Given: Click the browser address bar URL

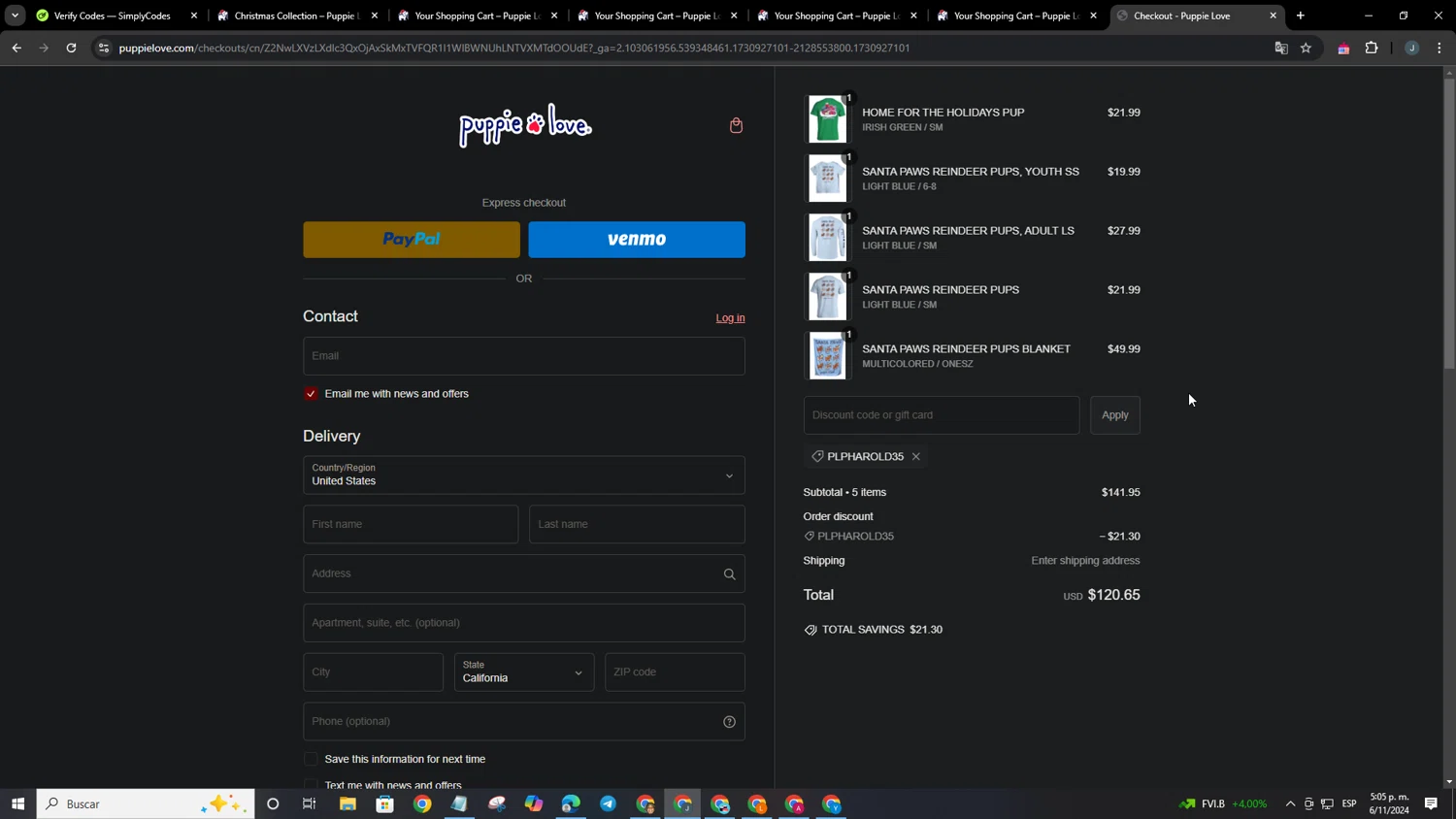Looking at the screenshot, I should 514,48.
